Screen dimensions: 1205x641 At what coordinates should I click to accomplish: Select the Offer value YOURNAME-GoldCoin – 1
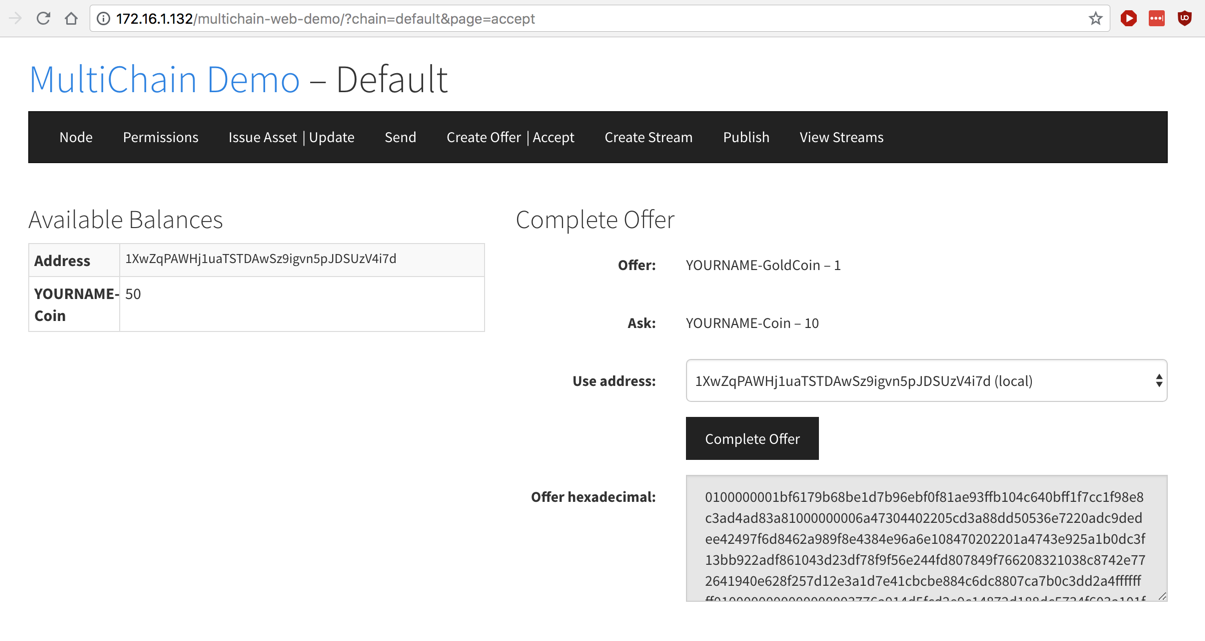[x=763, y=265]
